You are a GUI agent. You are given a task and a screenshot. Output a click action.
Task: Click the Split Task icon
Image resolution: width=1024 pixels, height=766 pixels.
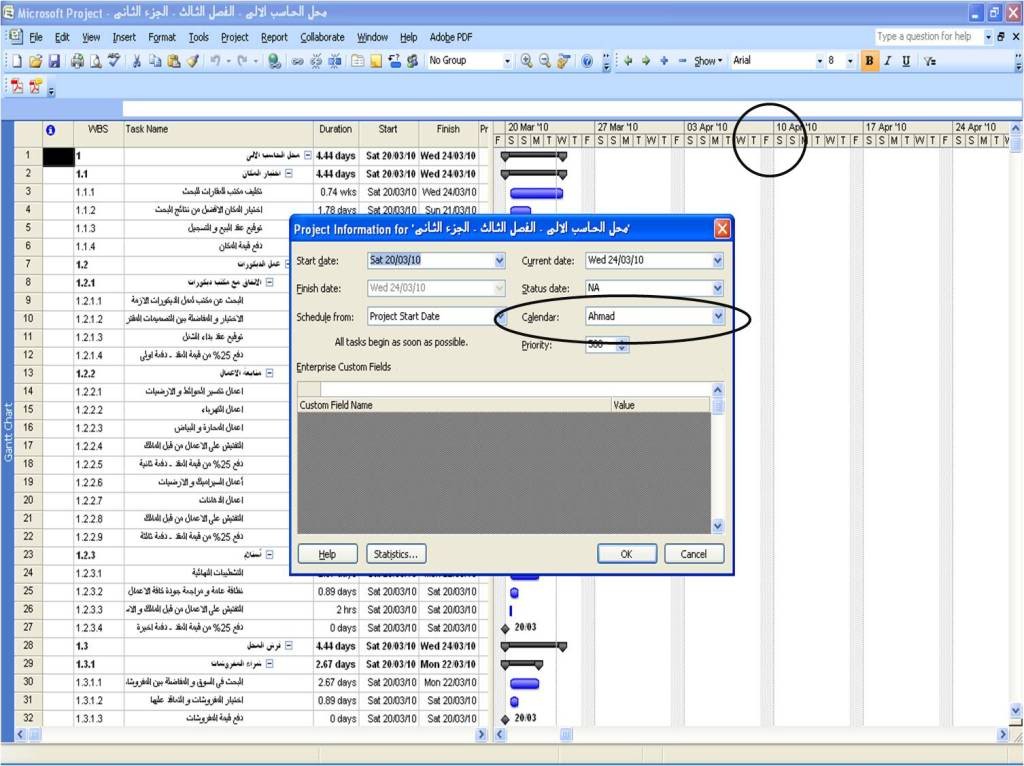point(334,61)
